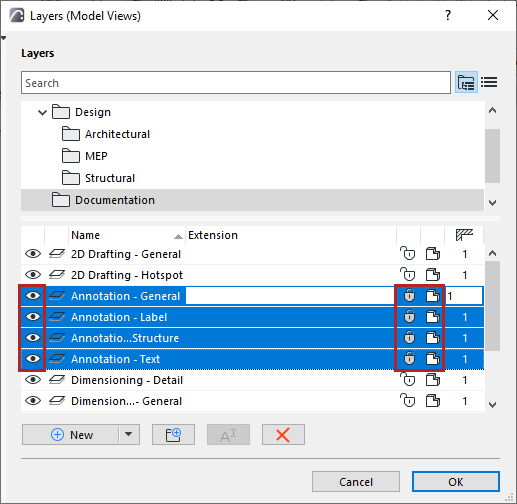Hide the Annotation - General layer

[33, 296]
